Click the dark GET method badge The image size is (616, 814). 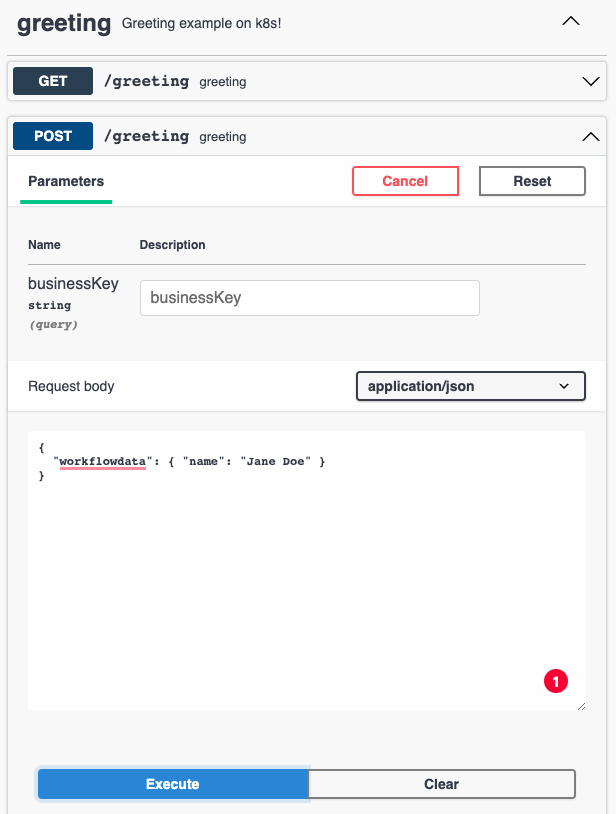click(52, 81)
